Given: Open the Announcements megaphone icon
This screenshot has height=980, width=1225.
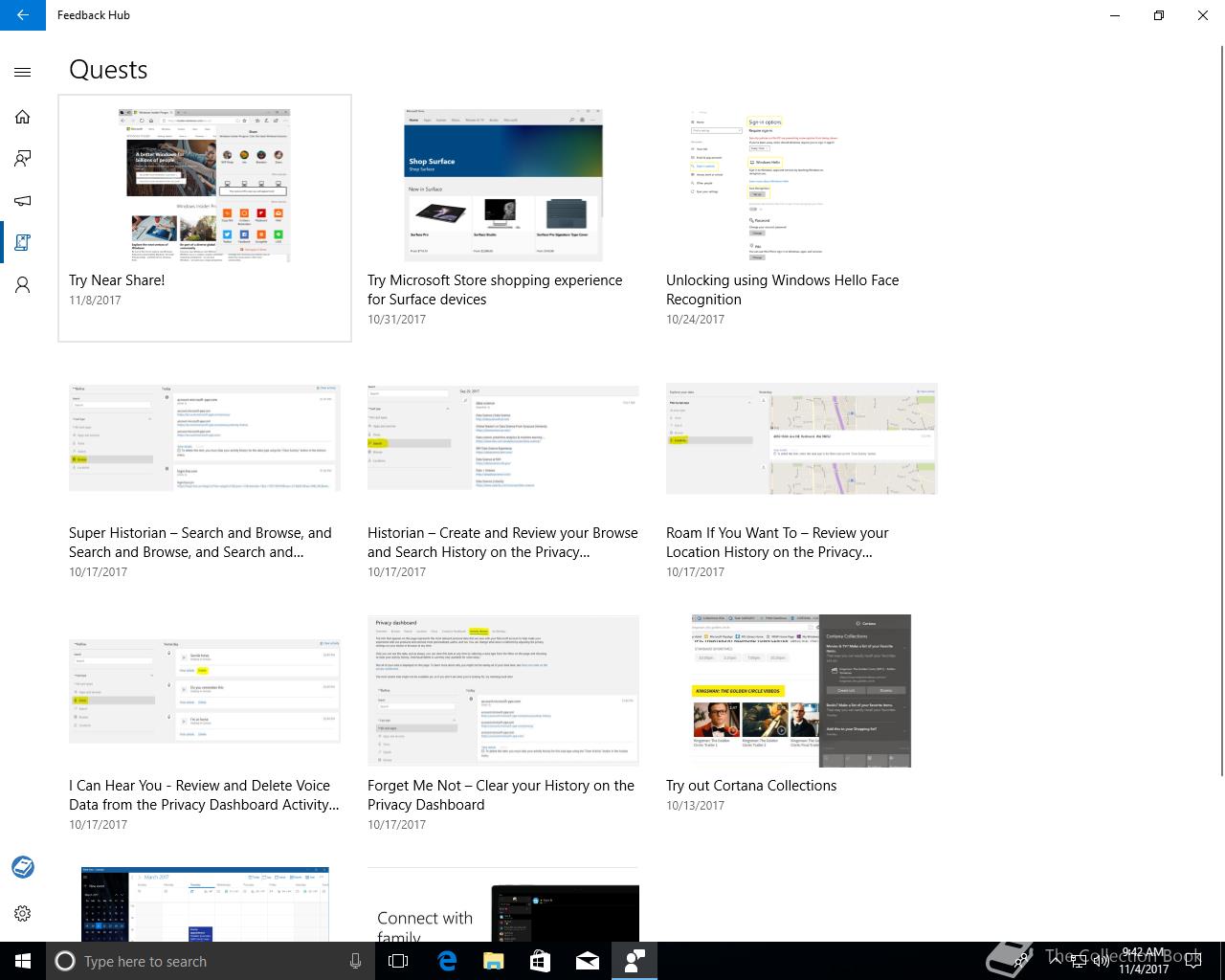Looking at the screenshot, I should (23, 201).
